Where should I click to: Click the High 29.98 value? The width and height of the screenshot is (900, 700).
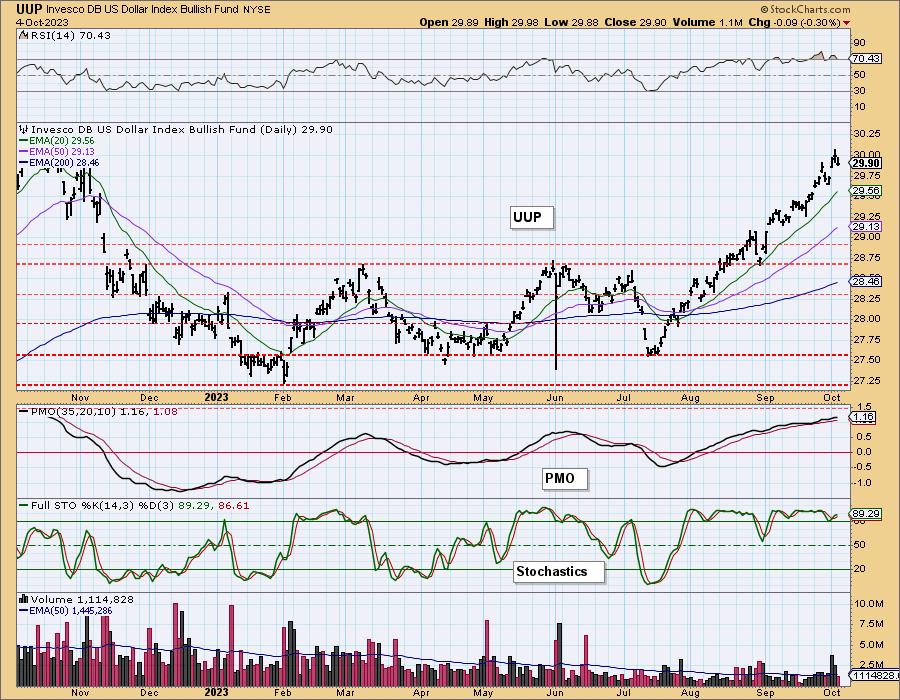pyautogui.click(x=511, y=22)
